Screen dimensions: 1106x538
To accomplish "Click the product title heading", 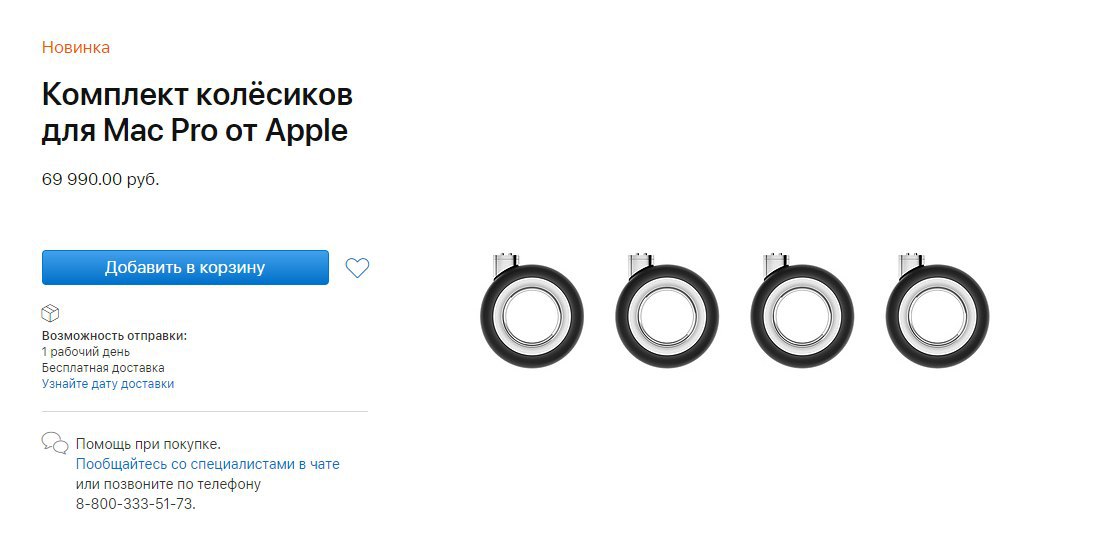I will 197,113.
